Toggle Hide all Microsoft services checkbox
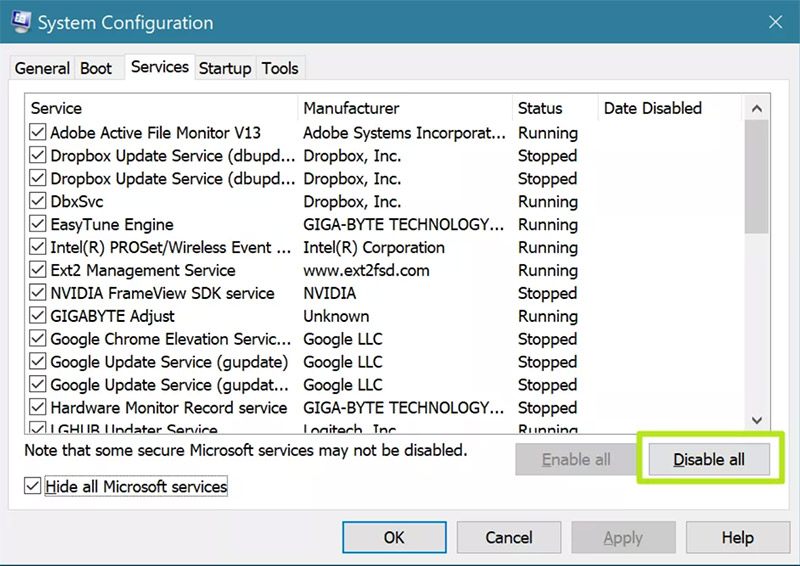The height and width of the screenshot is (566, 800). [32, 486]
